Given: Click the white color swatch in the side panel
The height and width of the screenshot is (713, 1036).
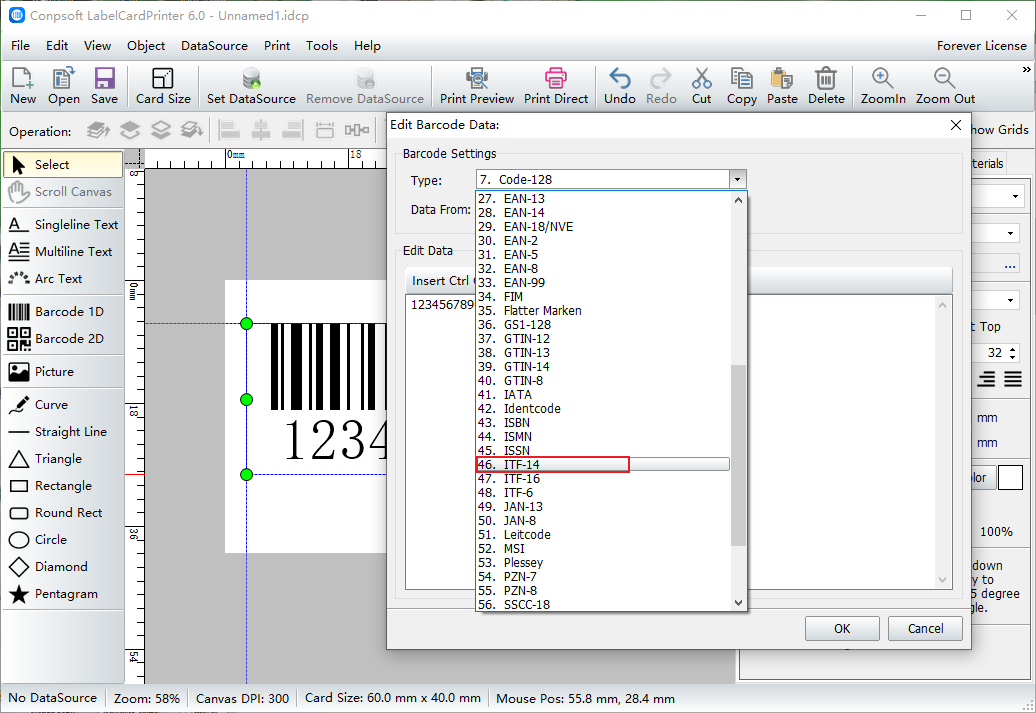Looking at the screenshot, I should 1010,477.
